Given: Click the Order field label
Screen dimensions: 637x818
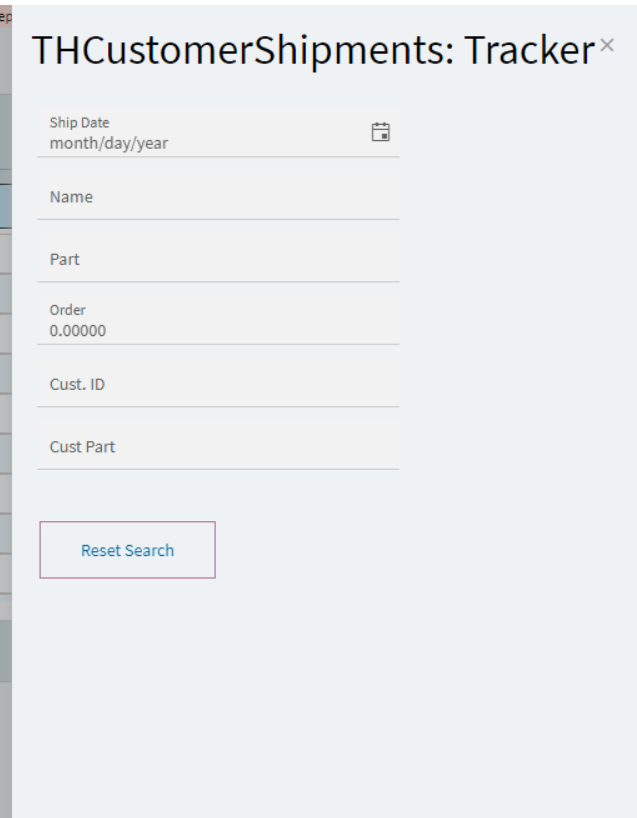Looking at the screenshot, I should [67, 310].
